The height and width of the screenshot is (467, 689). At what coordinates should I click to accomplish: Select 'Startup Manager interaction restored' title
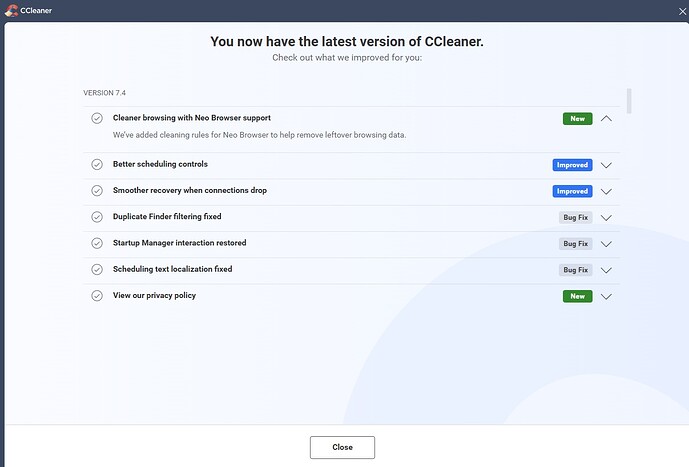[x=179, y=243]
